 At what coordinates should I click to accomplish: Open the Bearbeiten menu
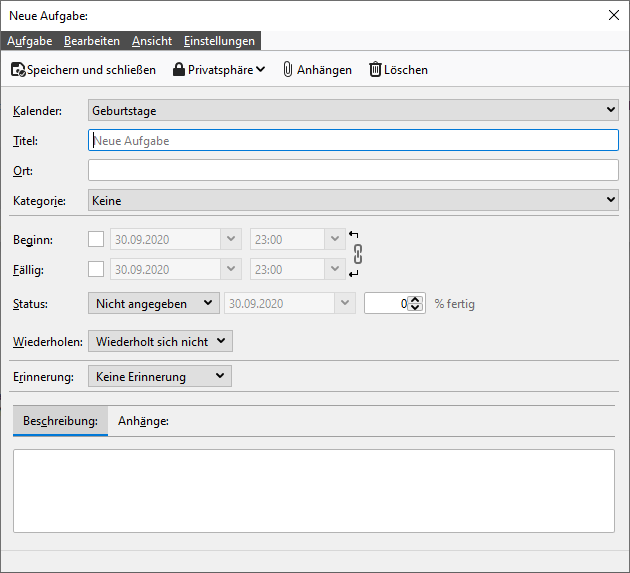pos(92,41)
